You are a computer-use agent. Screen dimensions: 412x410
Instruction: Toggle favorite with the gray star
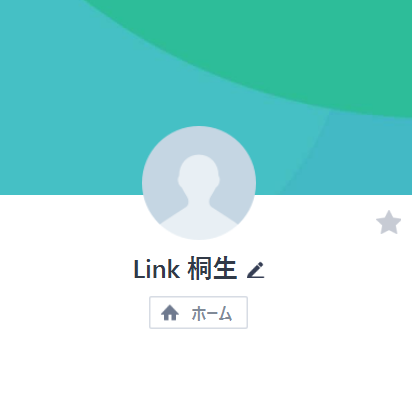388,222
